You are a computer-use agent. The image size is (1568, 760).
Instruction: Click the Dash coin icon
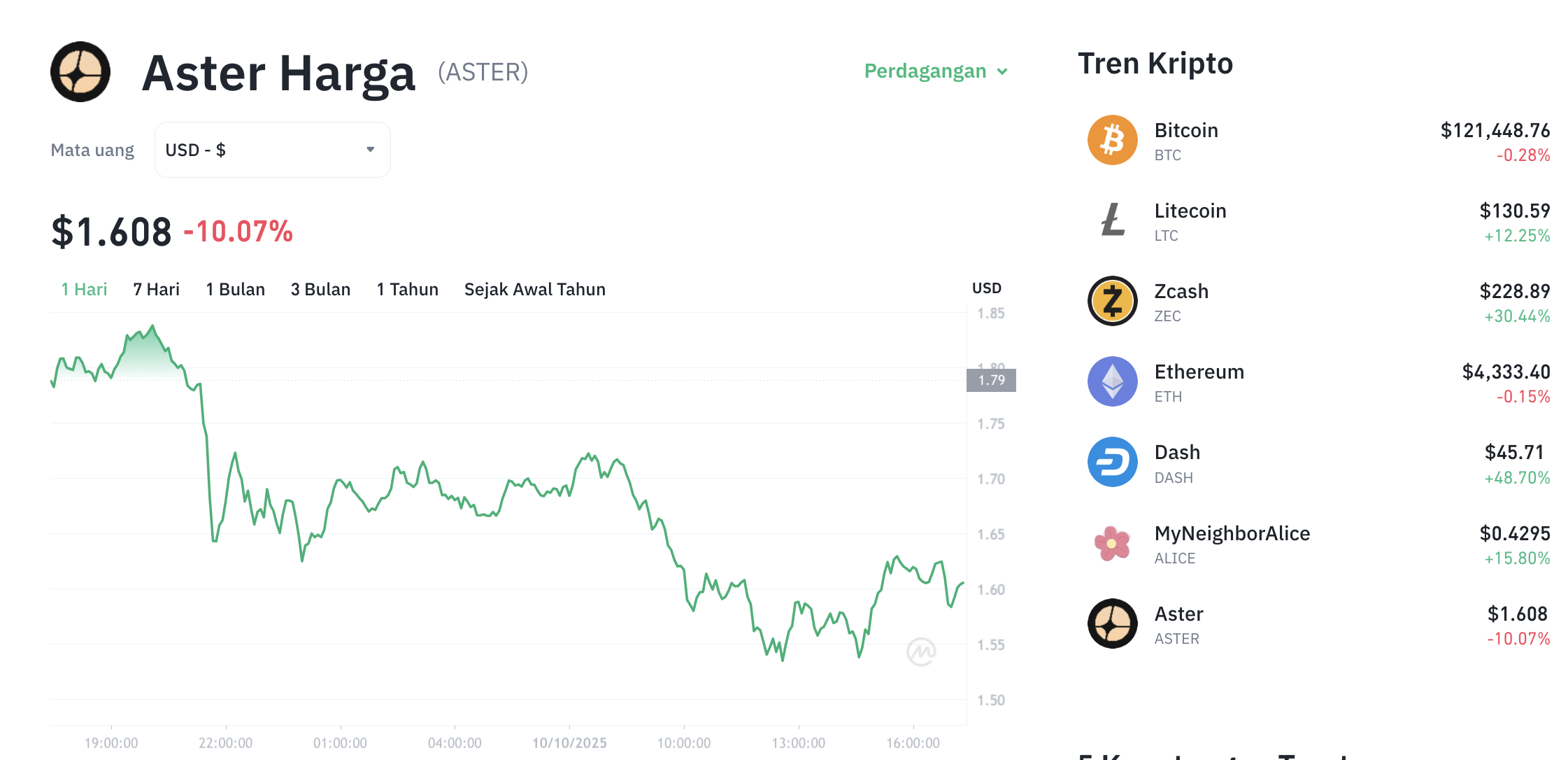point(1112,462)
